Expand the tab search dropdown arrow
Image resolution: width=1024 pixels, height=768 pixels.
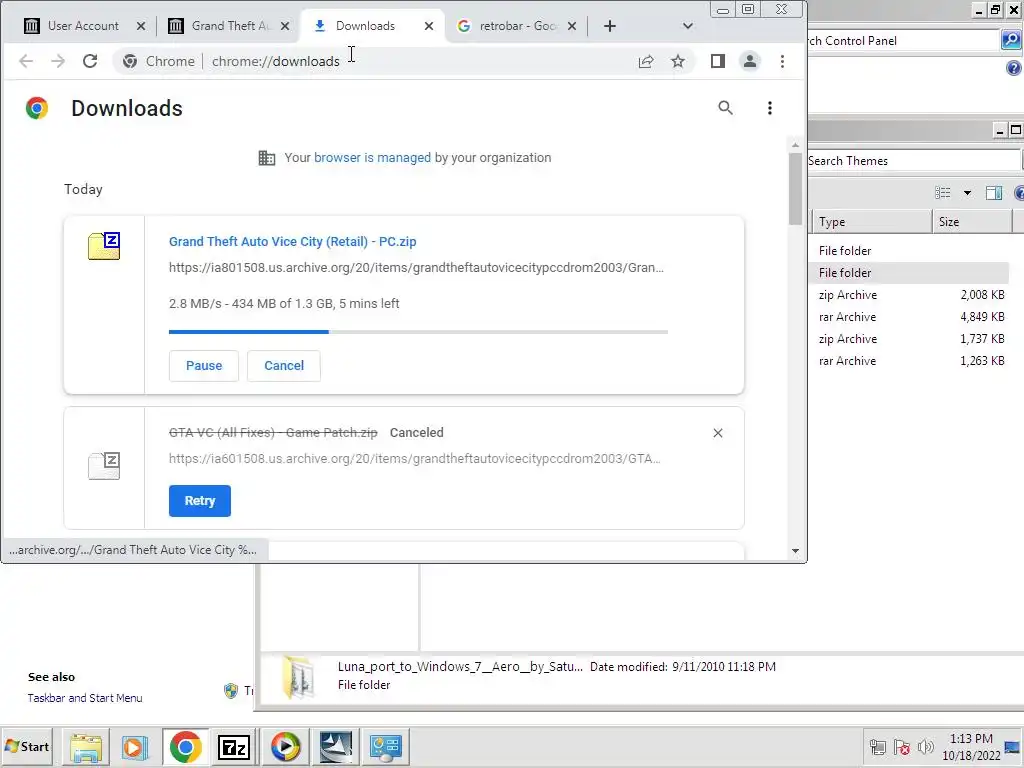point(687,26)
